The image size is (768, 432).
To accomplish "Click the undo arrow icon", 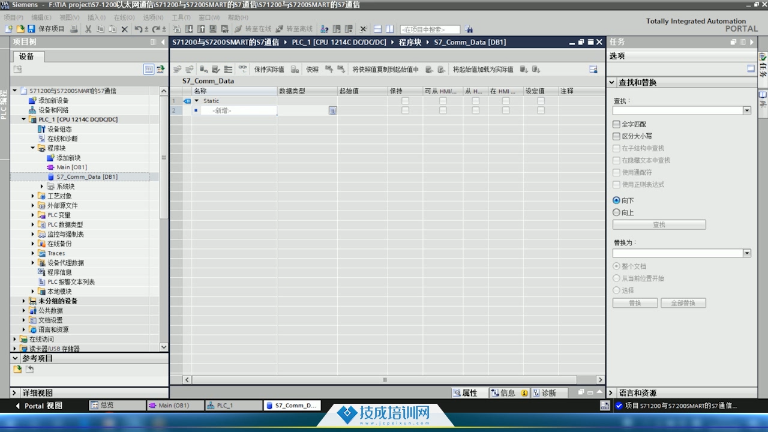I will pos(139,29).
